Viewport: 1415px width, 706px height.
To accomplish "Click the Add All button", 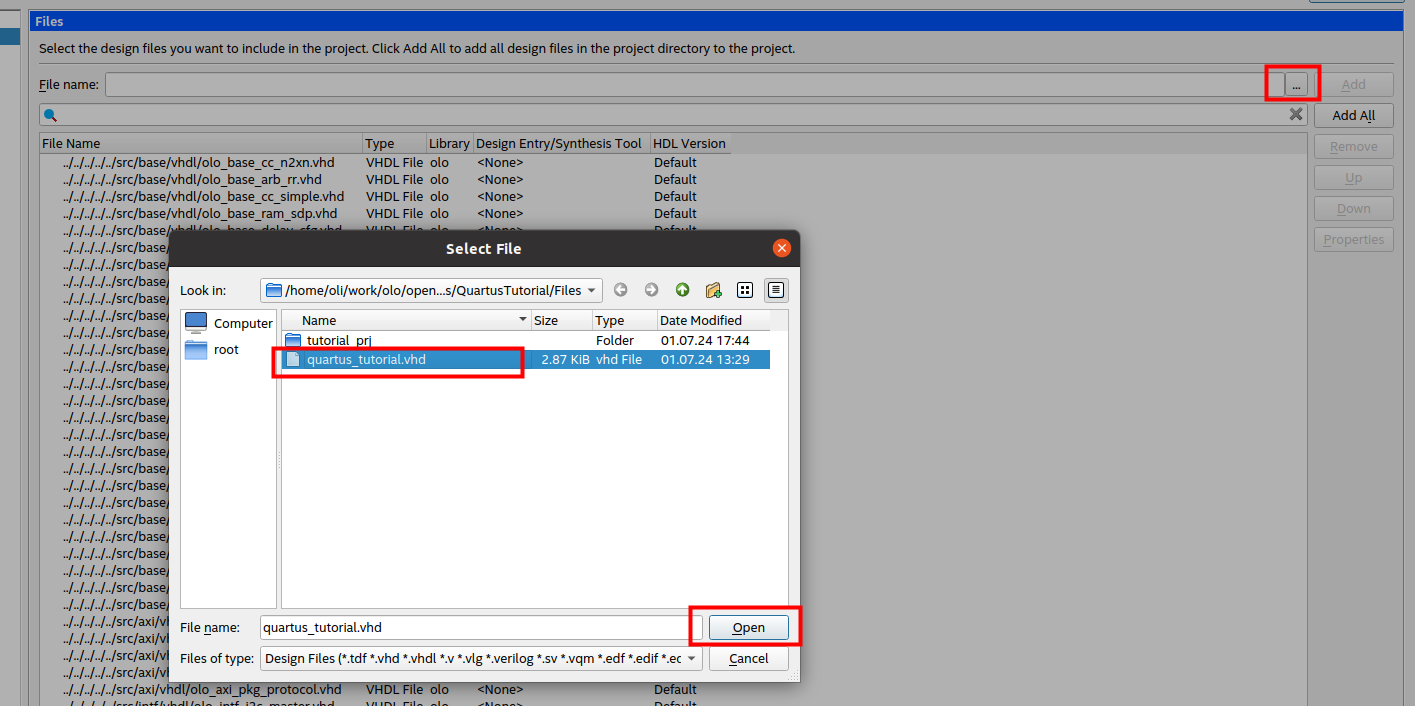I will pyautogui.click(x=1354, y=115).
